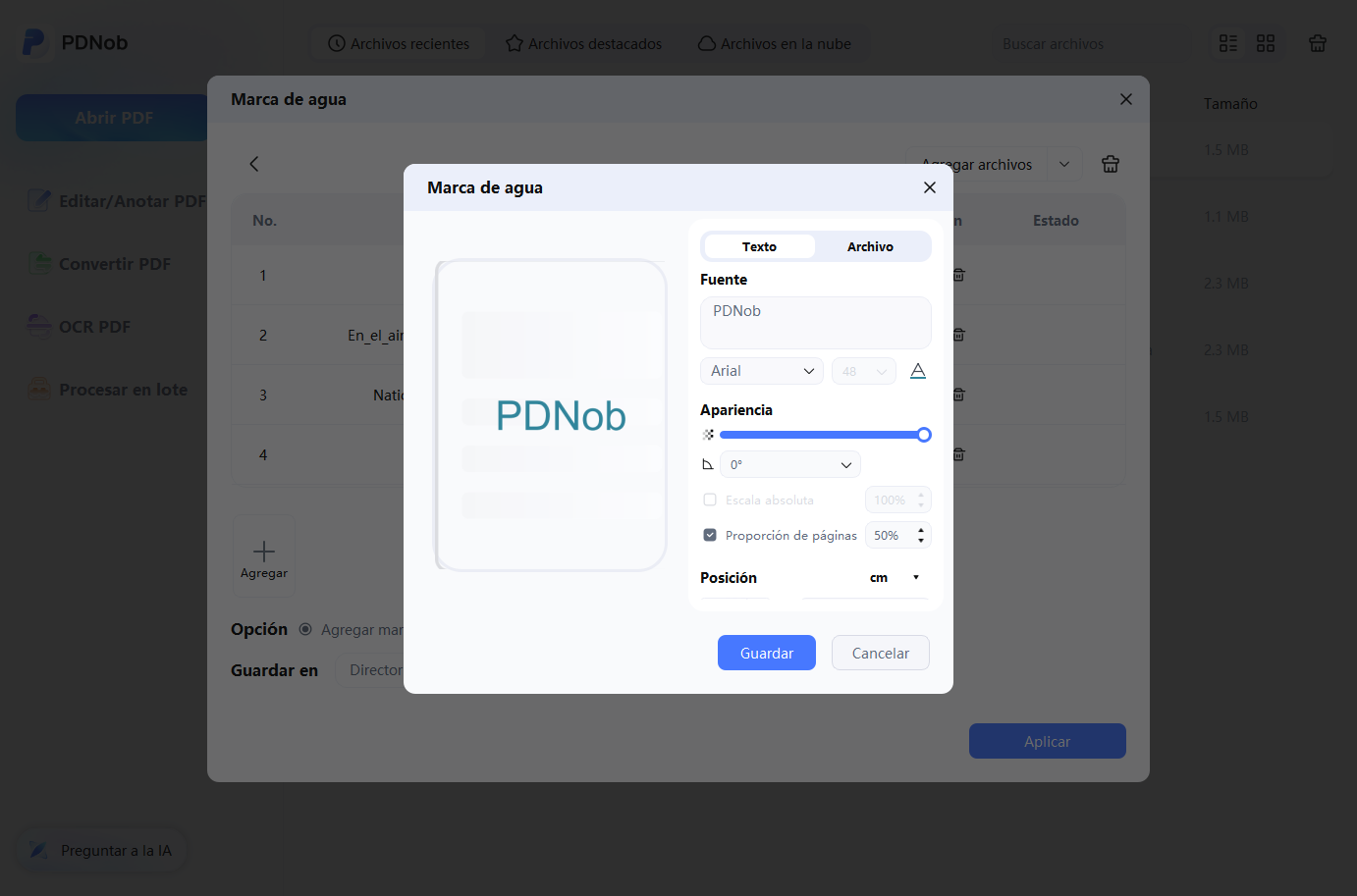Click the Abrir PDF button
The width and height of the screenshot is (1357, 896).
tap(114, 118)
